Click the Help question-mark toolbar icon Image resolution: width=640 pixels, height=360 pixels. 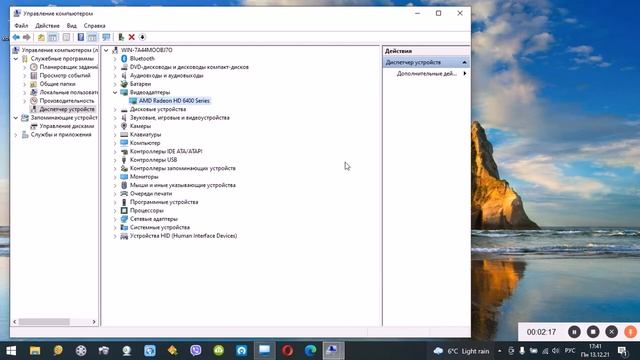click(81, 38)
